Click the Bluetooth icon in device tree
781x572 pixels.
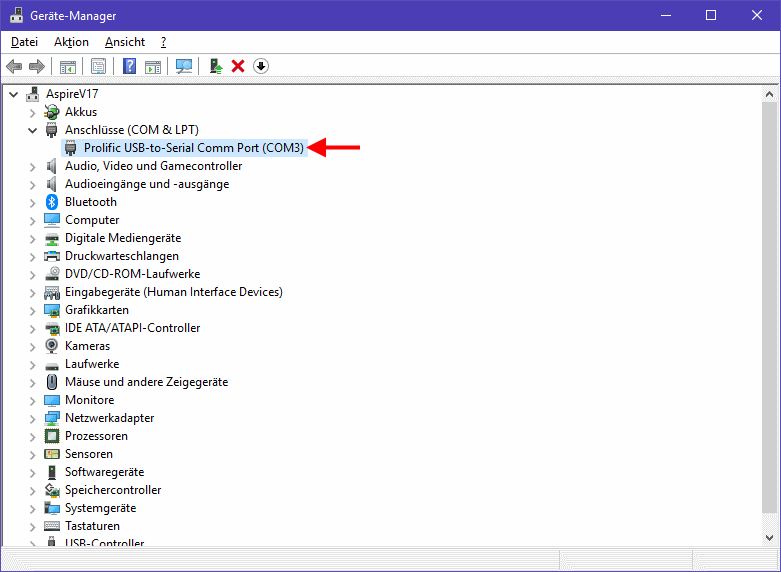pos(53,202)
